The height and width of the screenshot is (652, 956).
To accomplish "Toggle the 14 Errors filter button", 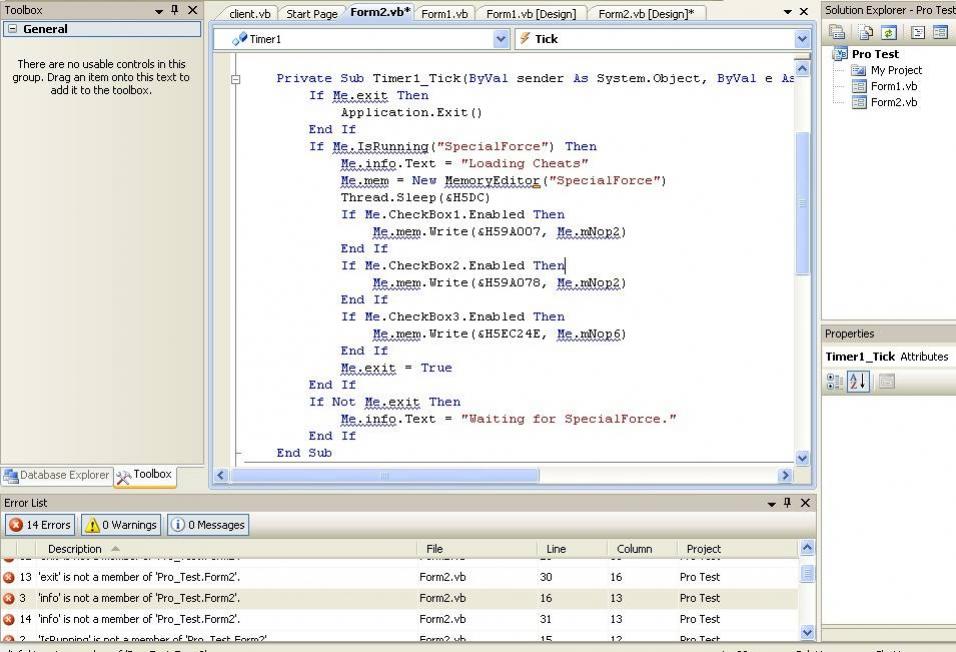I will 40,525.
